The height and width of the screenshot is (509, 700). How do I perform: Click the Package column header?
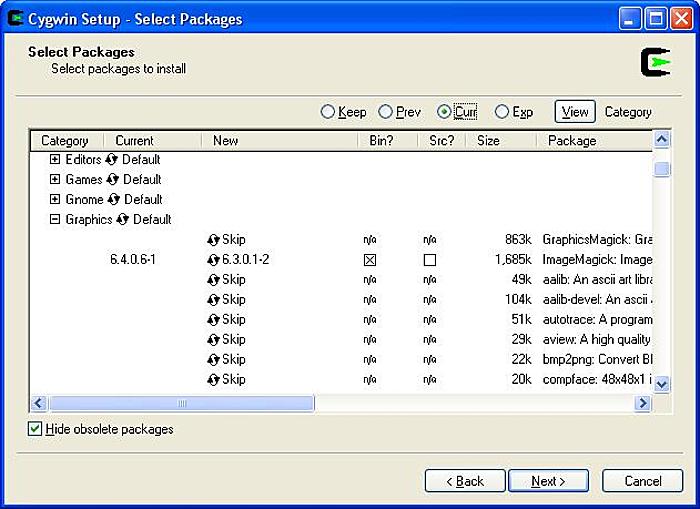(594, 141)
